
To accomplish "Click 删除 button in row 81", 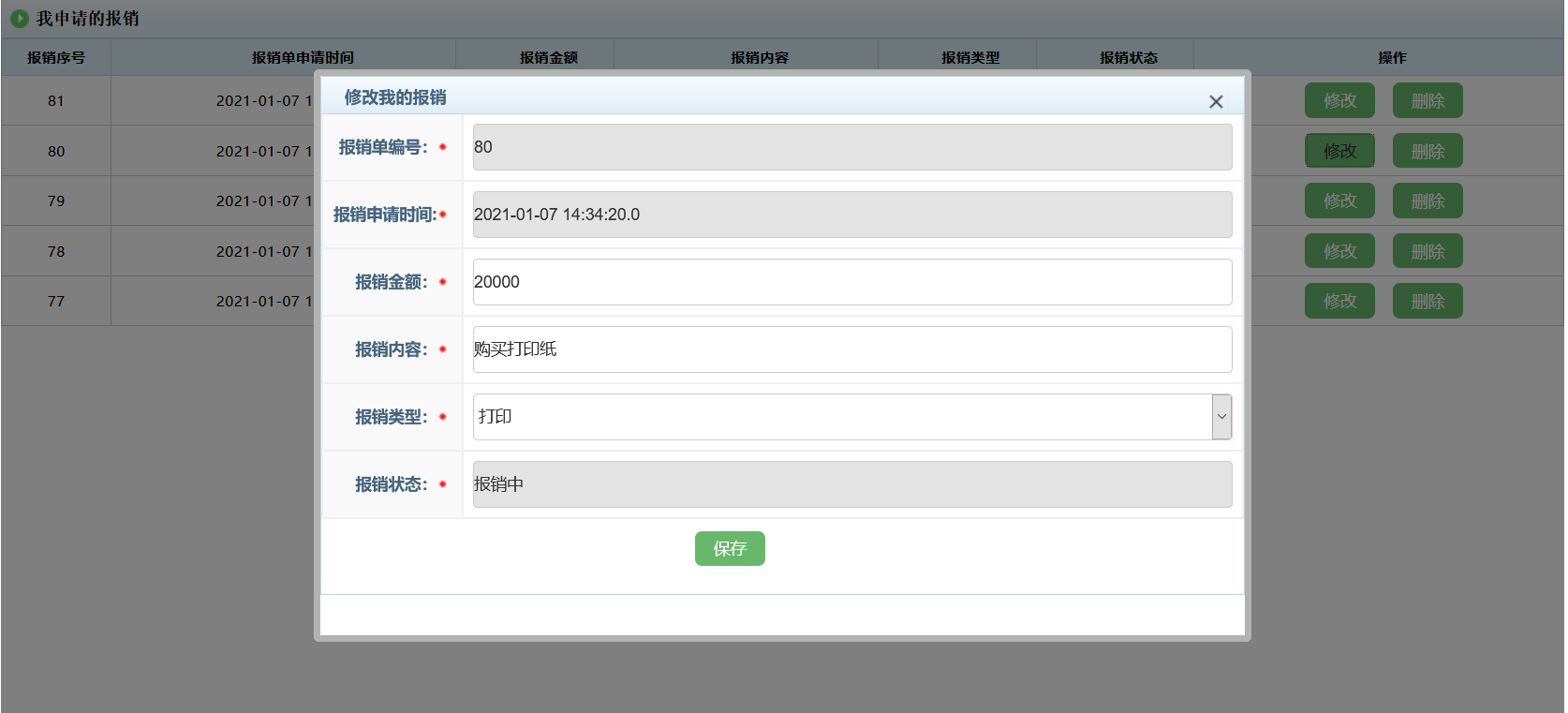I will coord(1427,100).
